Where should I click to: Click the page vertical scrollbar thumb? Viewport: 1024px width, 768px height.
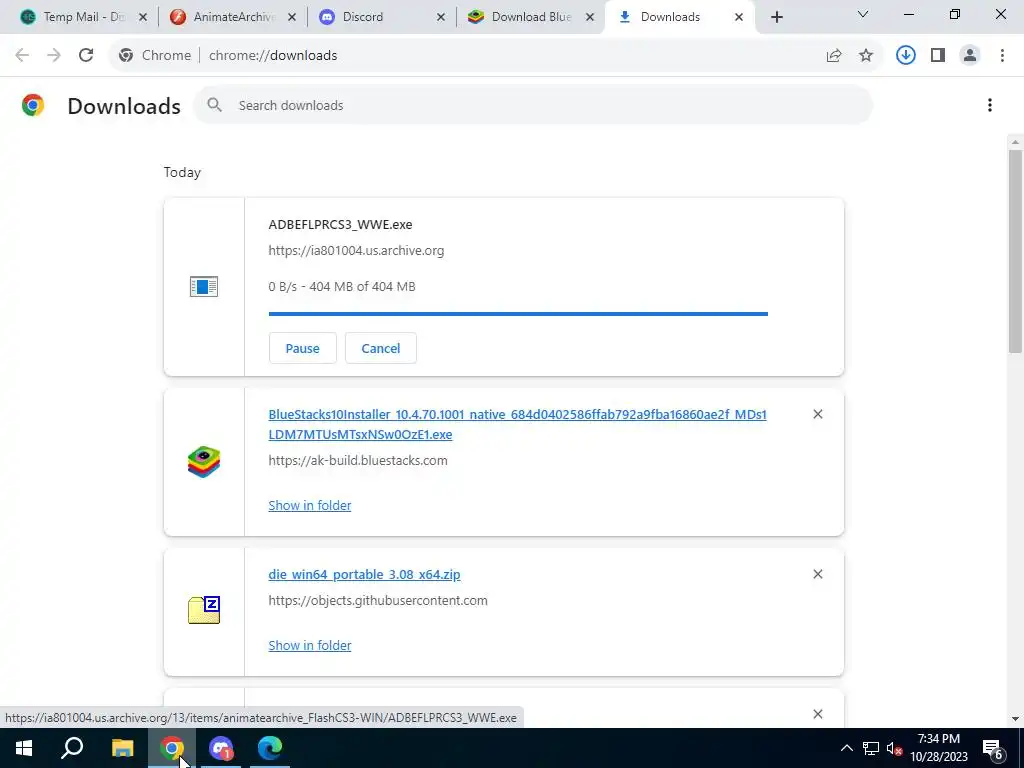[1015, 251]
